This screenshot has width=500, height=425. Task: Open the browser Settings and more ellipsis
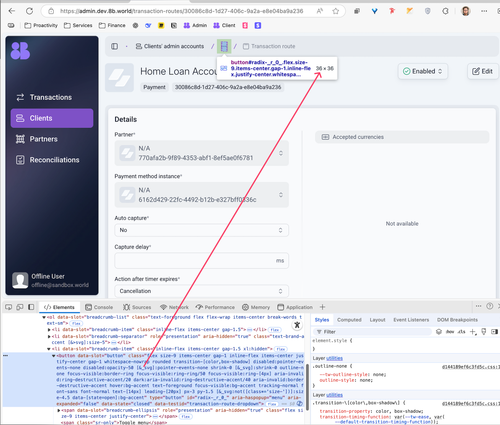coord(484,11)
